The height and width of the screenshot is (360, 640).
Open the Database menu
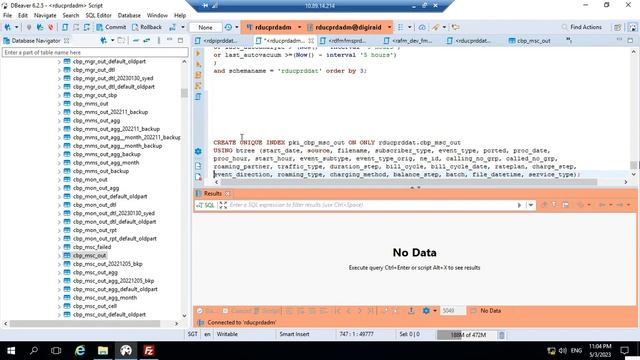click(129, 15)
